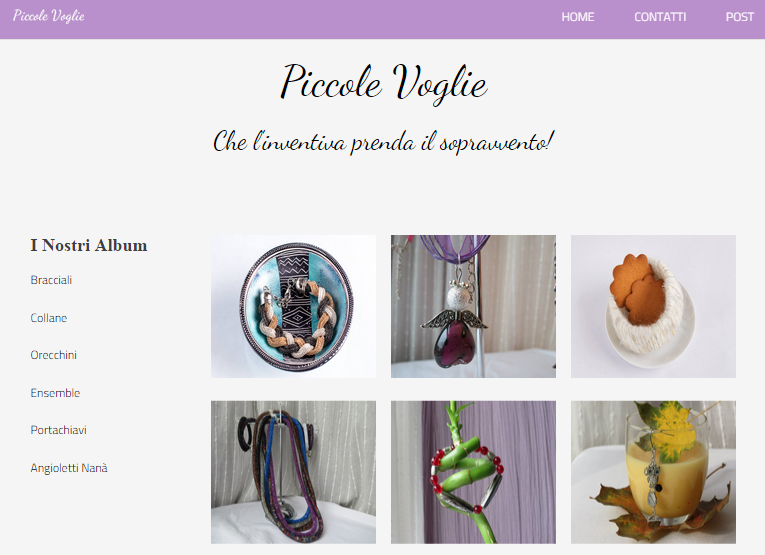Click the tagline Che l'inventiva prenda il sopravvento
Image resolution: width=765 pixels, height=555 pixels.
tap(383, 142)
